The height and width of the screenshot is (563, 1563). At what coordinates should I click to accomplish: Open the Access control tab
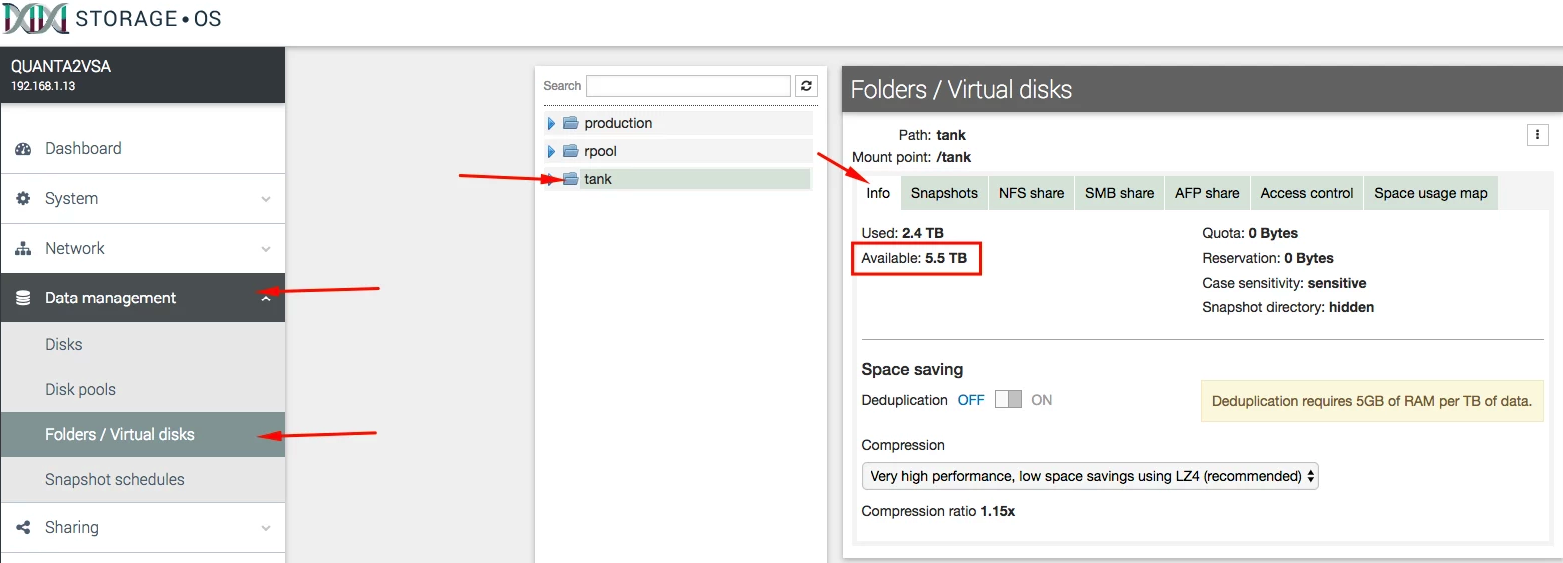click(1306, 193)
